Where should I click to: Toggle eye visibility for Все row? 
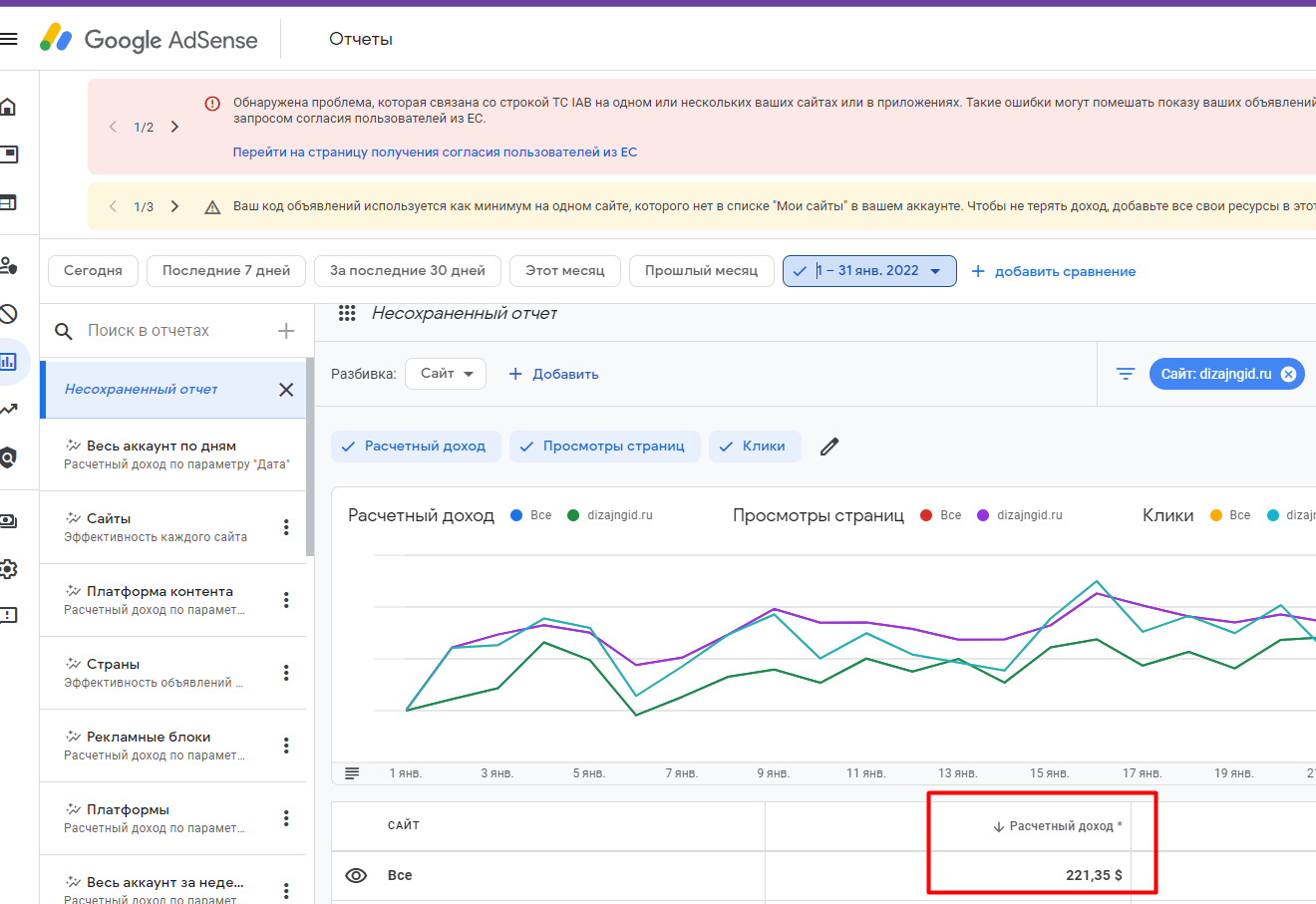pyautogui.click(x=356, y=875)
